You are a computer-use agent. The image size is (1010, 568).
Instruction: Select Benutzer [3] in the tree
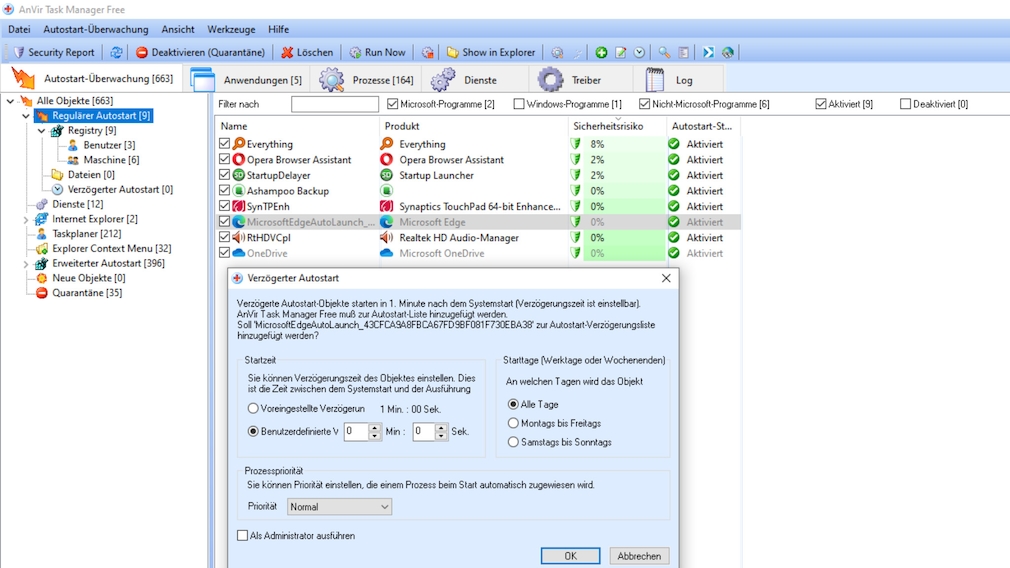(x=109, y=146)
